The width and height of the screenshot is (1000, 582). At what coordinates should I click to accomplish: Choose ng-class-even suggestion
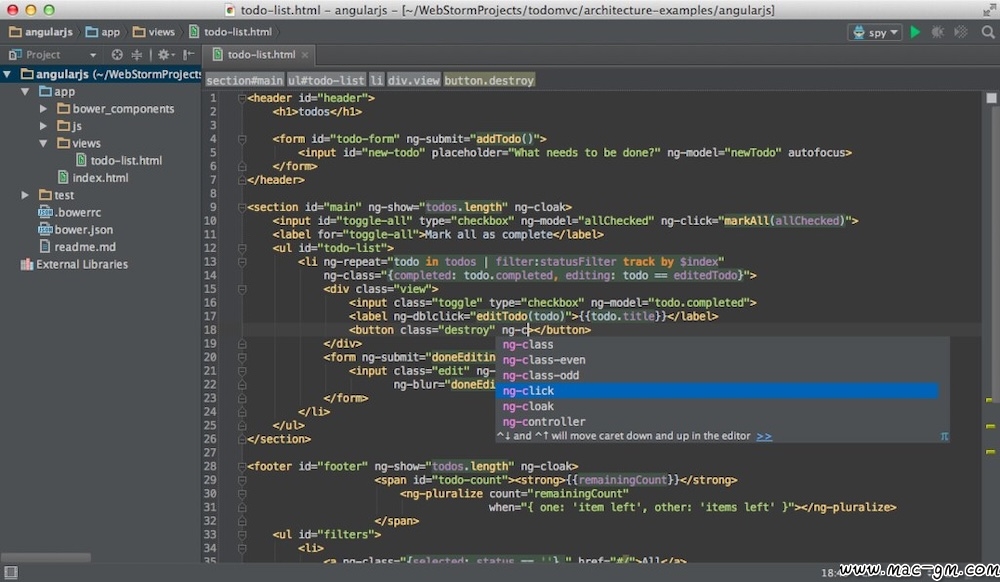tap(717, 360)
